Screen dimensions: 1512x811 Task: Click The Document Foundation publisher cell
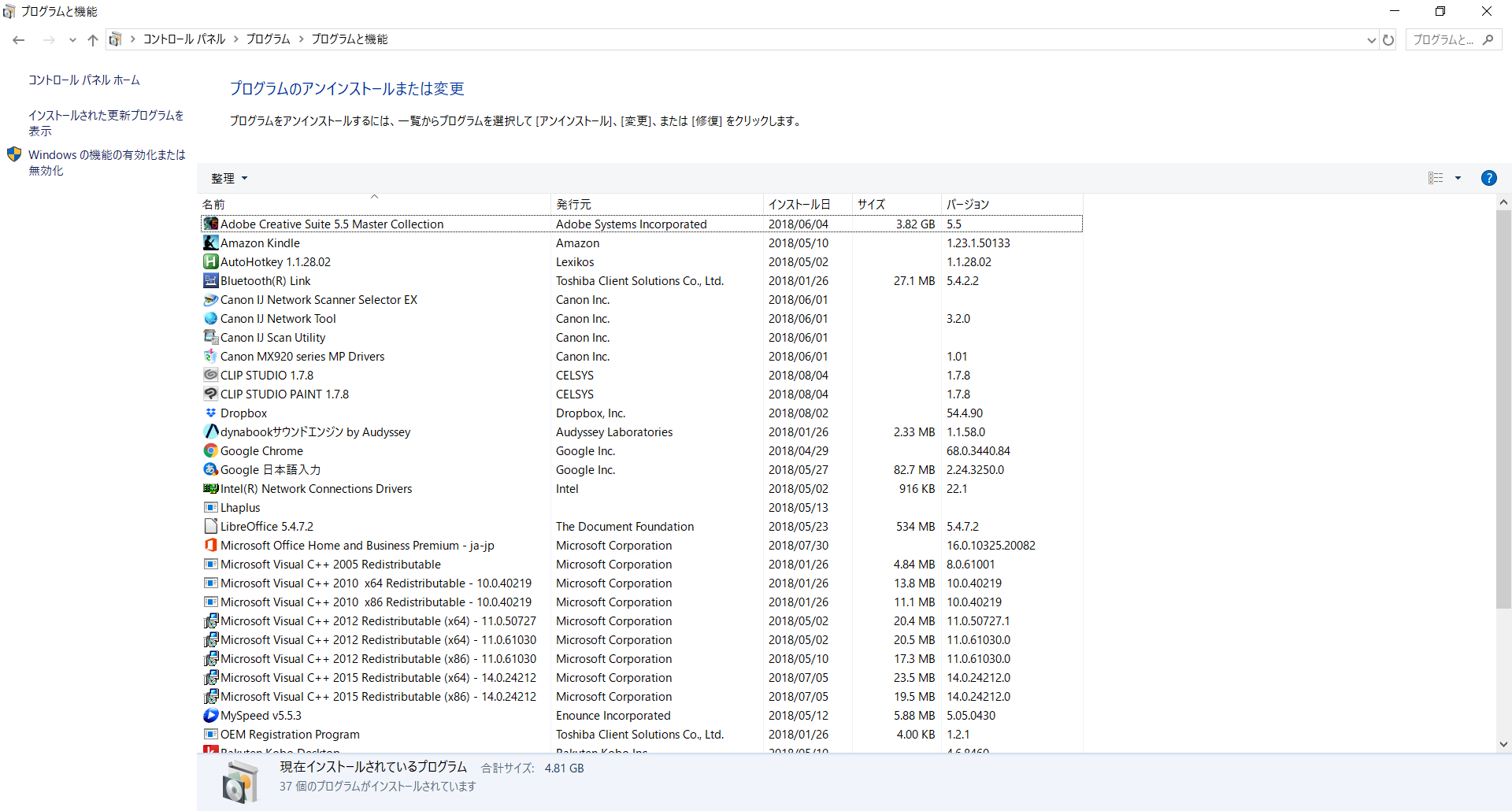[625, 527]
